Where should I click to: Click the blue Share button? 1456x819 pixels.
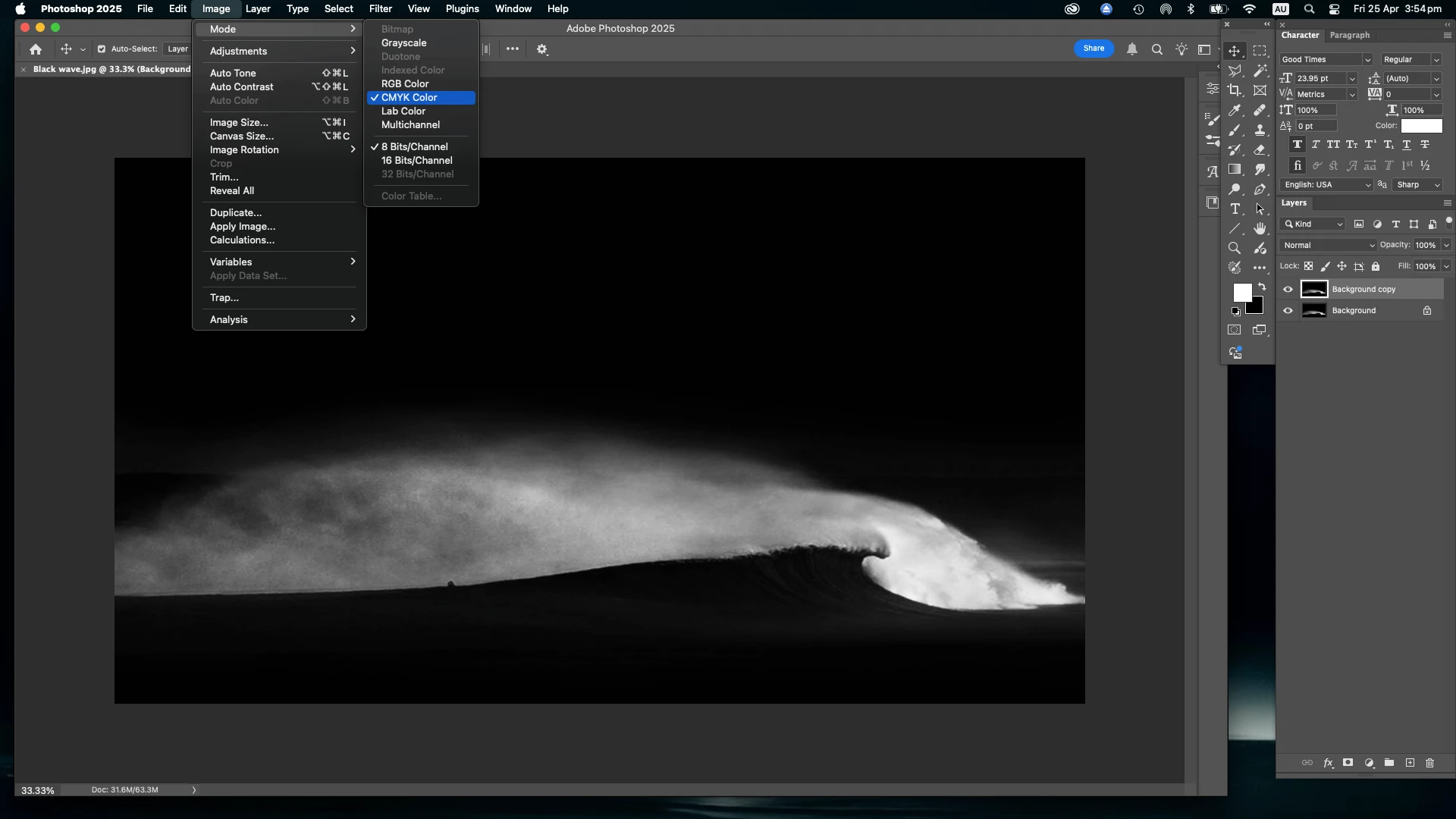pyautogui.click(x=1094, y=49)
